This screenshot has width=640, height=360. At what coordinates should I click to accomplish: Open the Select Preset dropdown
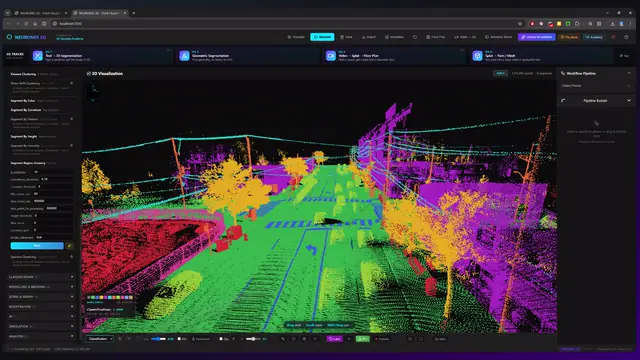(595, 86)
